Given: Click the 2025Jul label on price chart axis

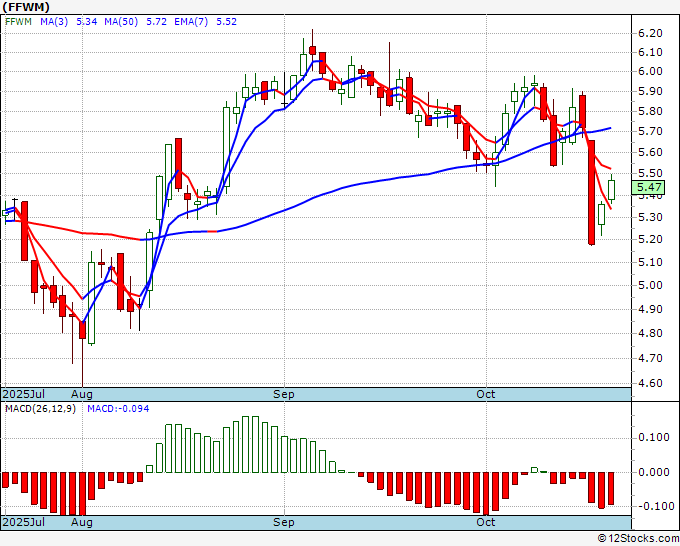Looking at the screenshot, I should click(24, 394).
